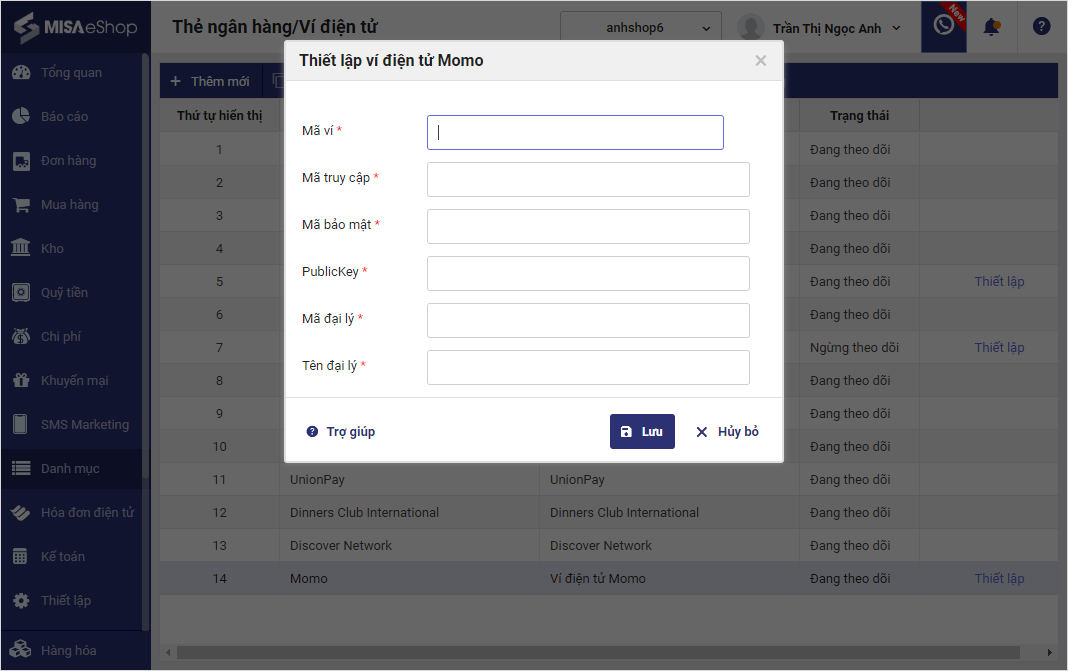Open Danh mục list icon

coord(21,469)
